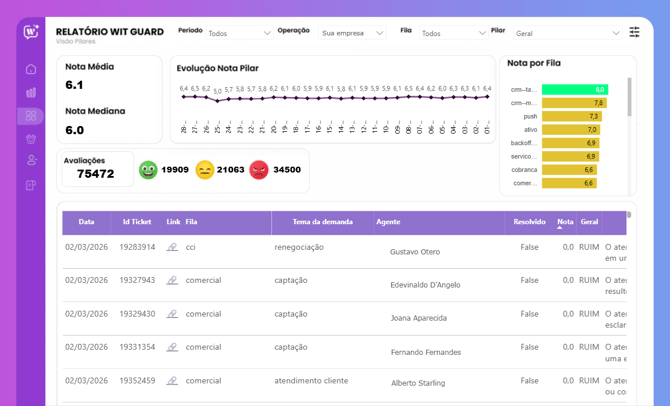Filter by yellow neutral face evaluations
Image resolution: width=670 pixels, height=406 pixels.
[204, 170]
